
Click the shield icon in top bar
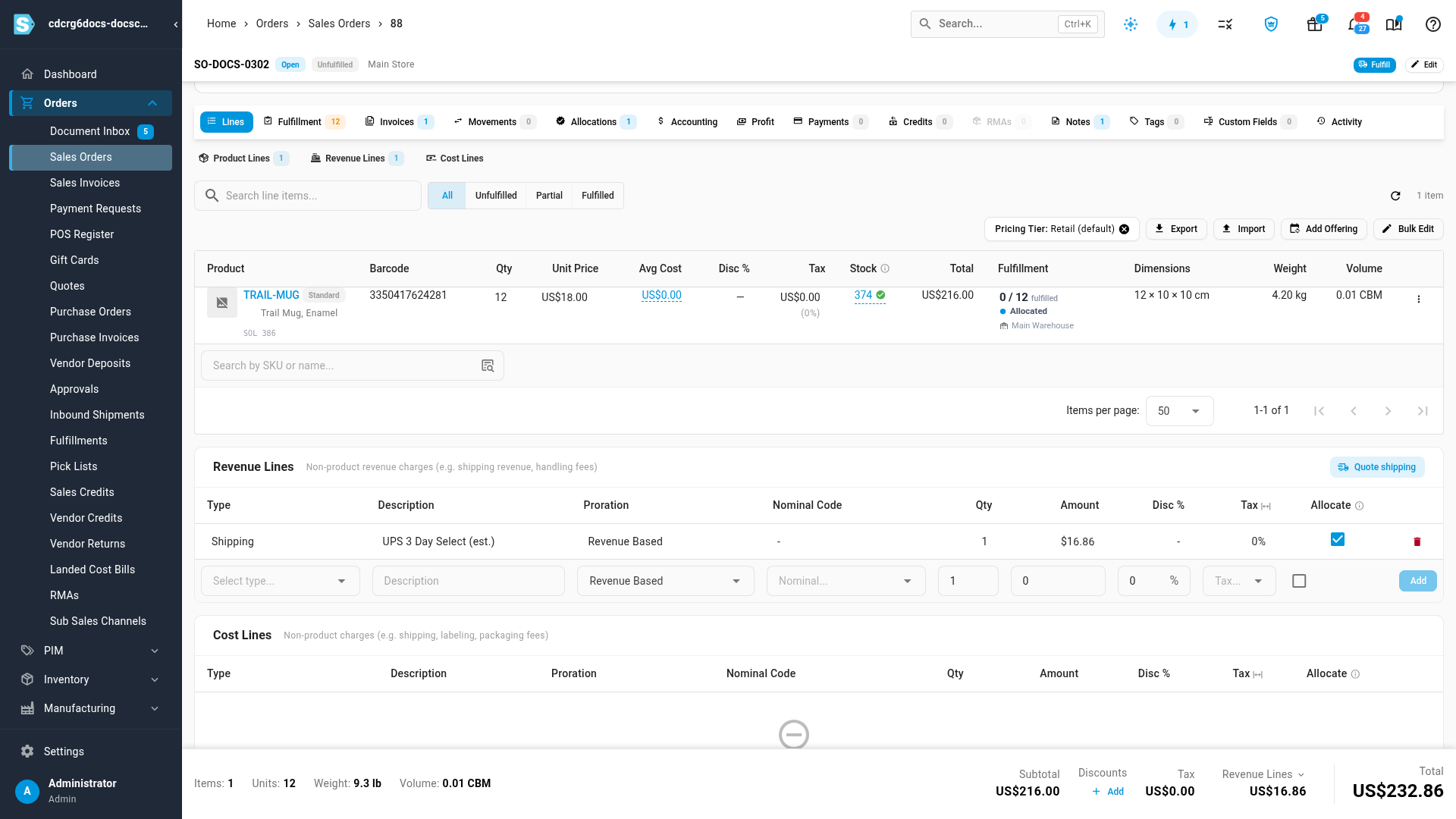click(x=1271, y=24)
